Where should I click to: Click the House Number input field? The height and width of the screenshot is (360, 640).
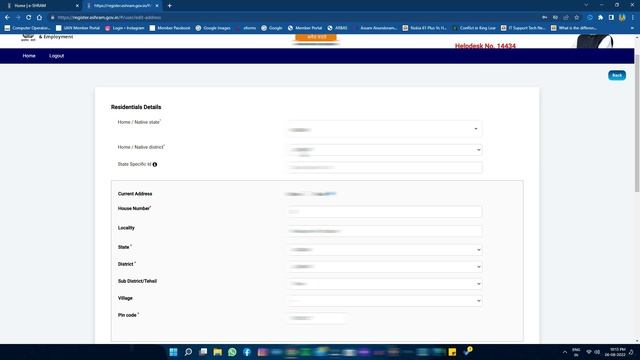tap(385, 211)
